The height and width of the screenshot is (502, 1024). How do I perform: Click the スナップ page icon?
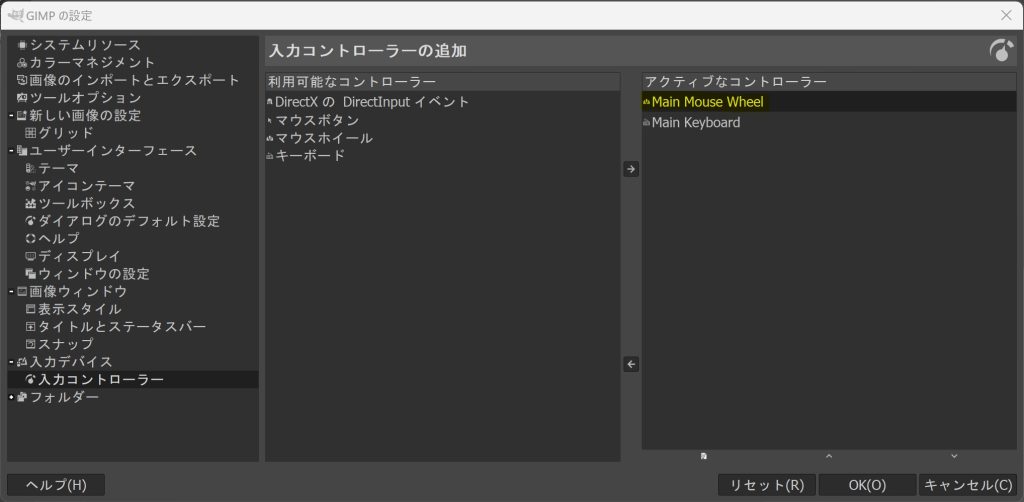pyautogui.click(x=31, y=344)
